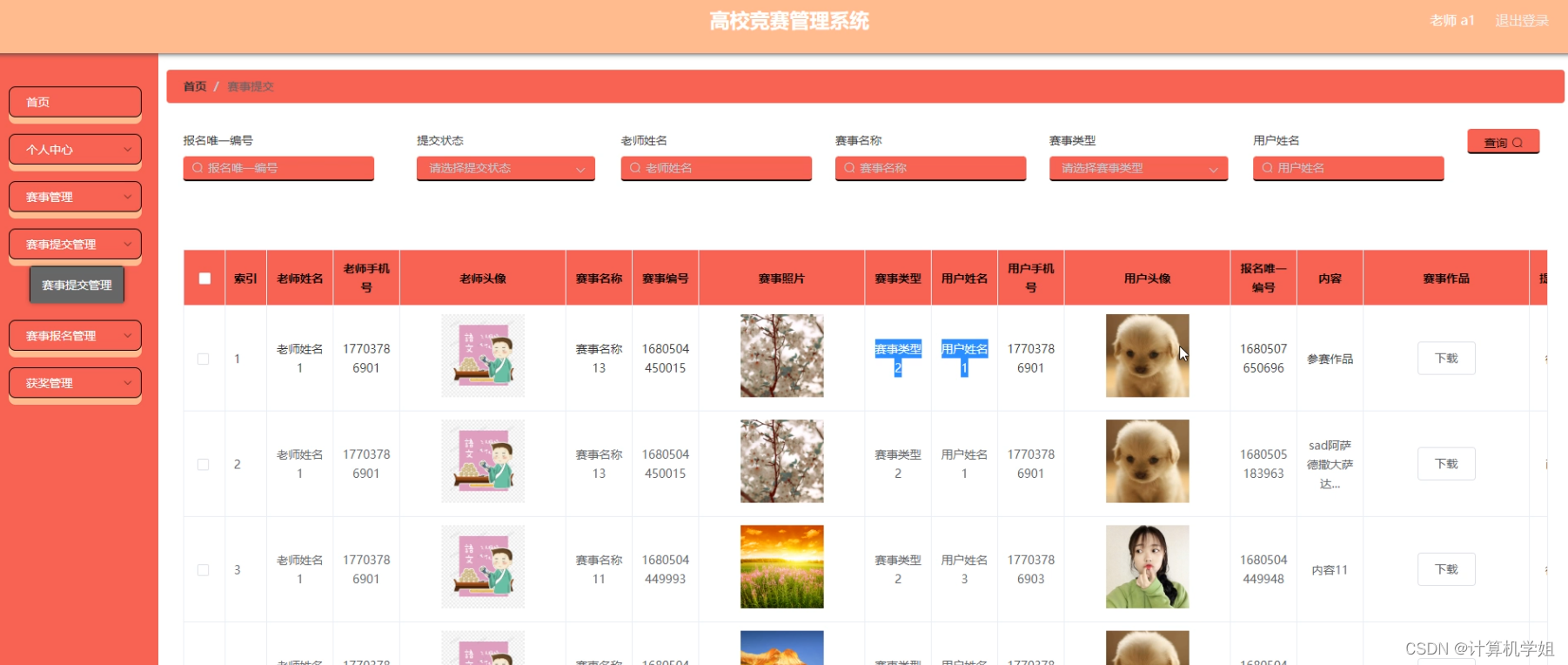Open teacher avatar thumbnail in row 1
This screenshot has height=665, width=1568.
click(x=483, y=356)
